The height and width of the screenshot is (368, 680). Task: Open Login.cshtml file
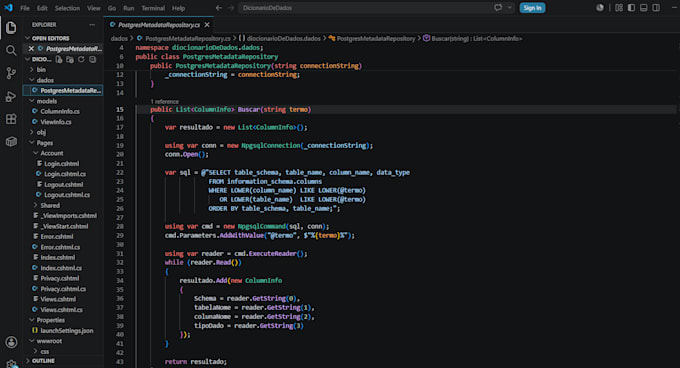[62, 163]
